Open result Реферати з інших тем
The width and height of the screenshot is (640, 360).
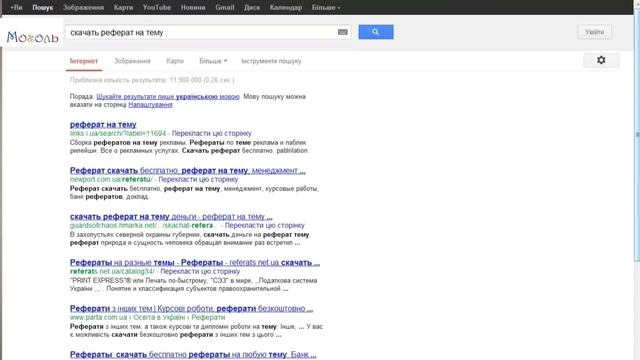(x=191, y=309)
